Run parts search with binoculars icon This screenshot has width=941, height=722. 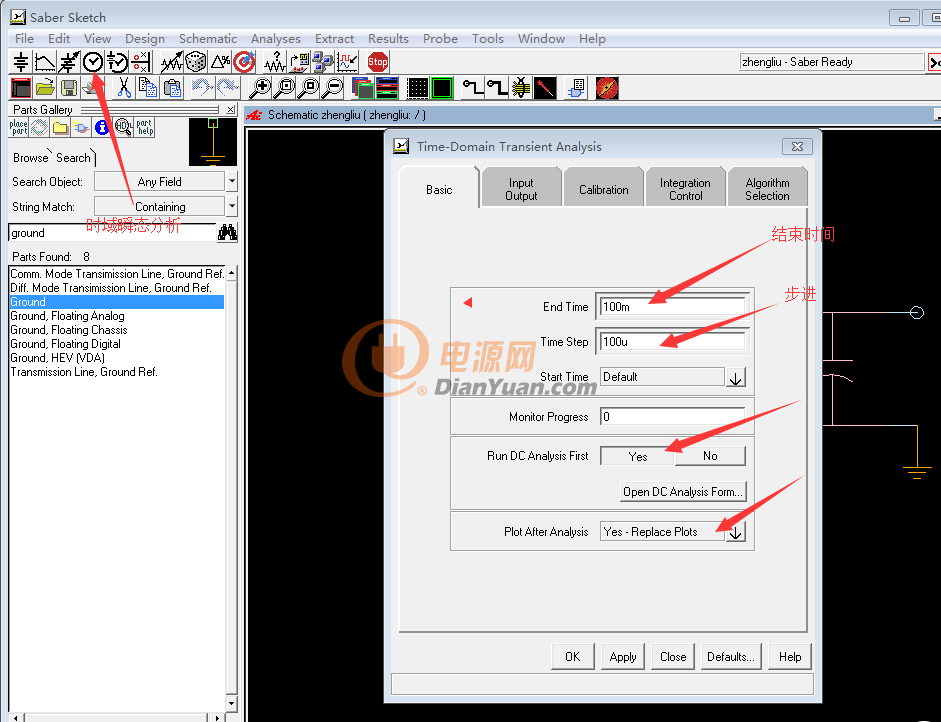click(x=227, y=232)
